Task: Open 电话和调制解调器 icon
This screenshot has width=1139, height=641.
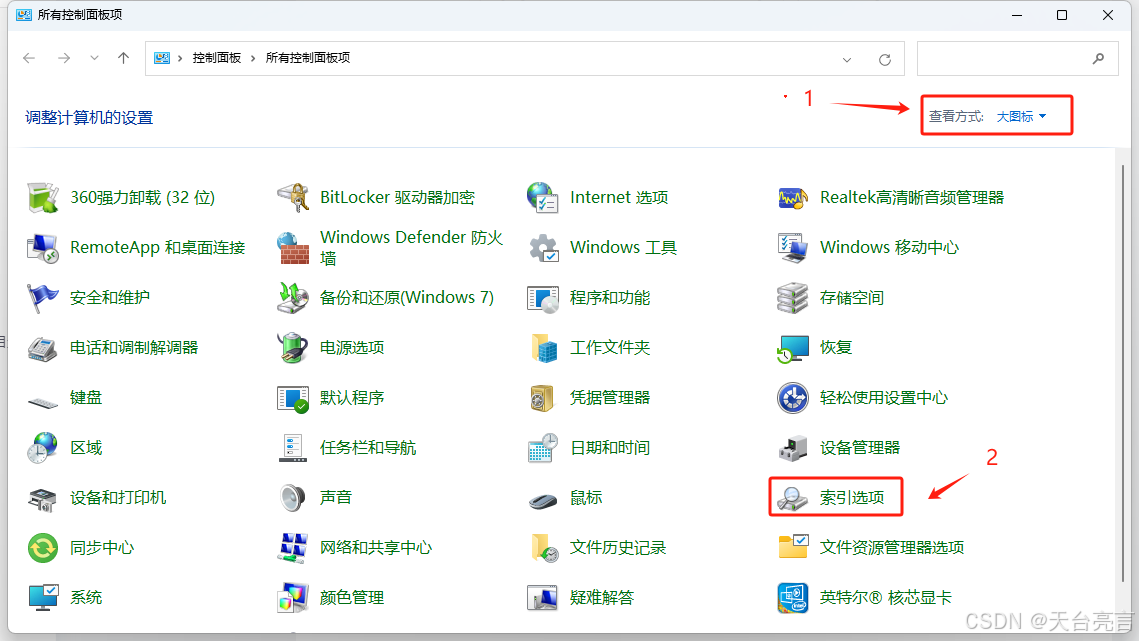Action: tap(43, 348)
